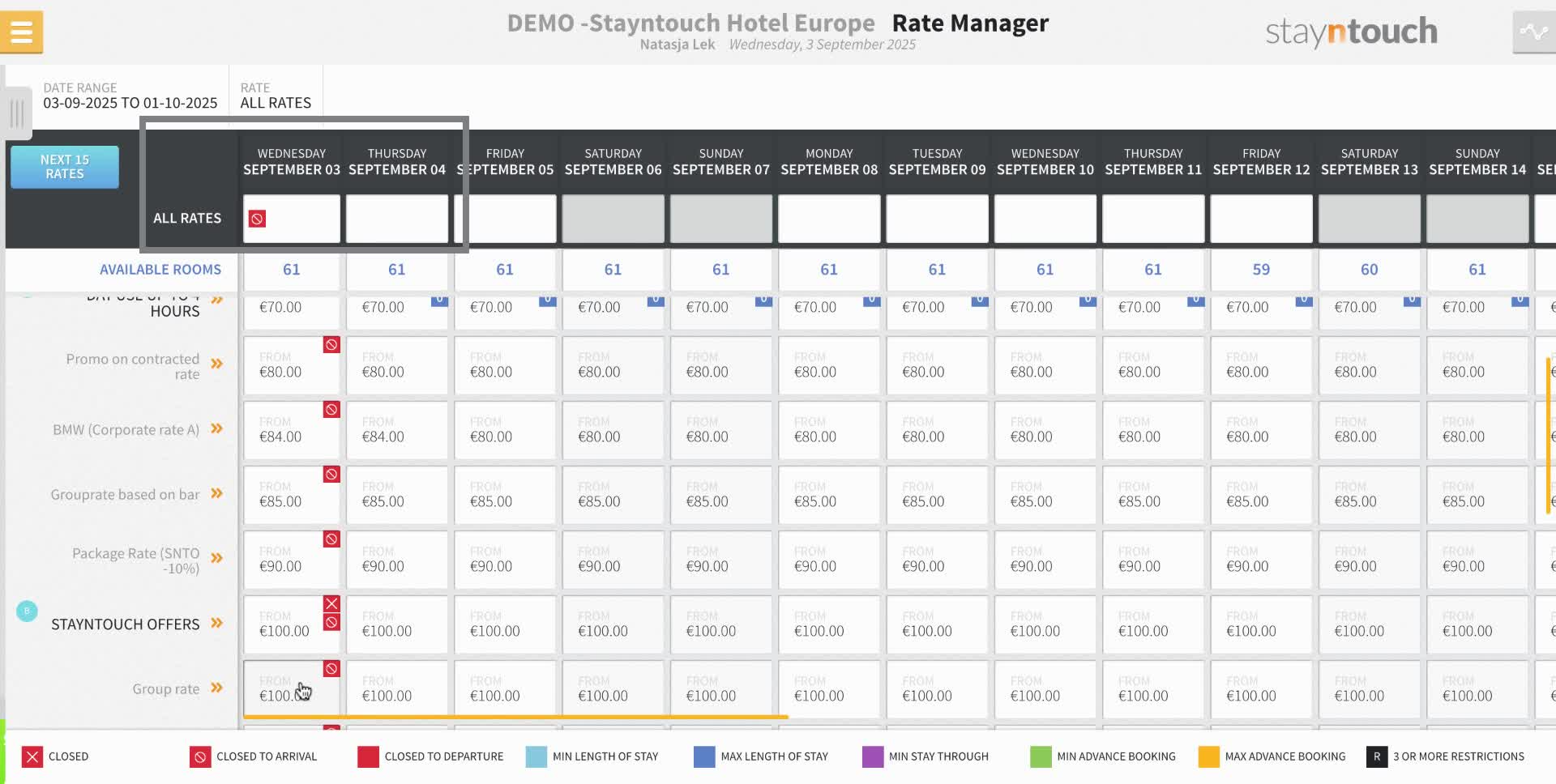
Task: Click the staytouch logo
Action: pos(1351,32)
